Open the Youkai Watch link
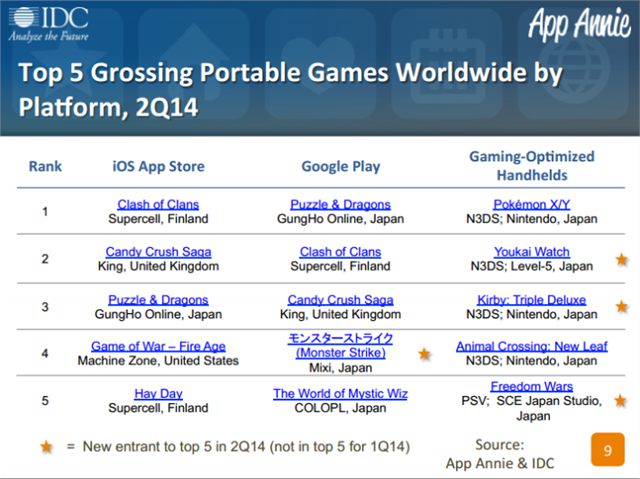The width and height of the screenshot is (640, 479). point(531,252)
